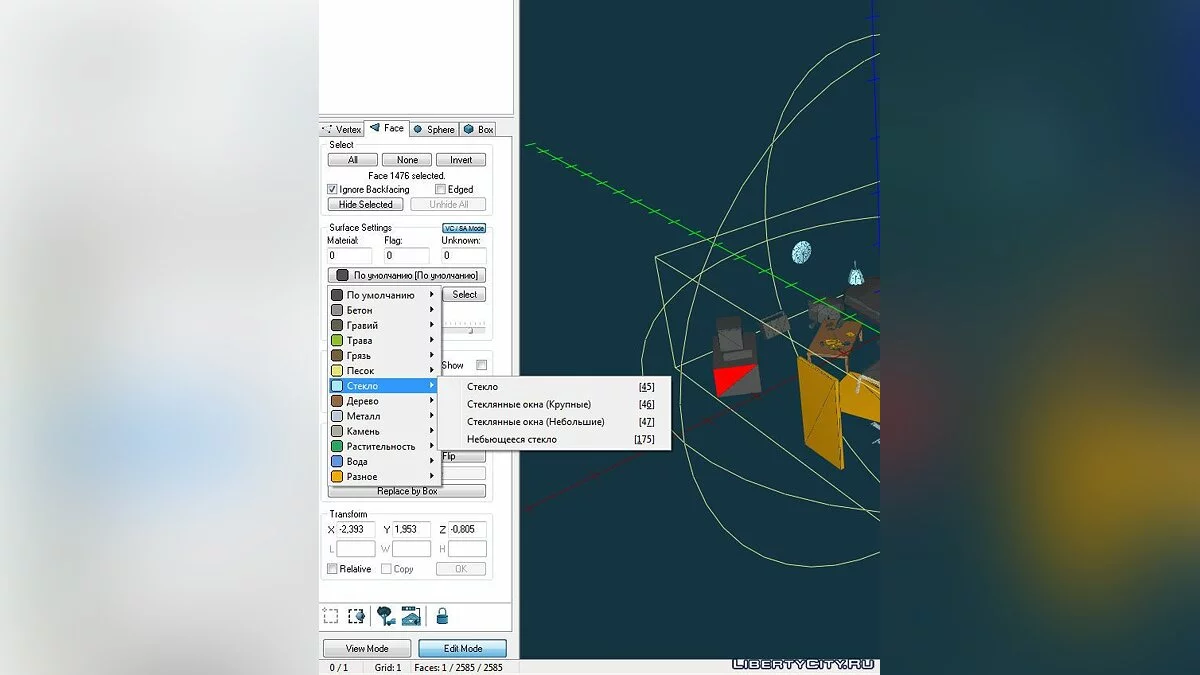Open the Box tab
Viewport: 1200px width, 675px height.
pos(479,129)
